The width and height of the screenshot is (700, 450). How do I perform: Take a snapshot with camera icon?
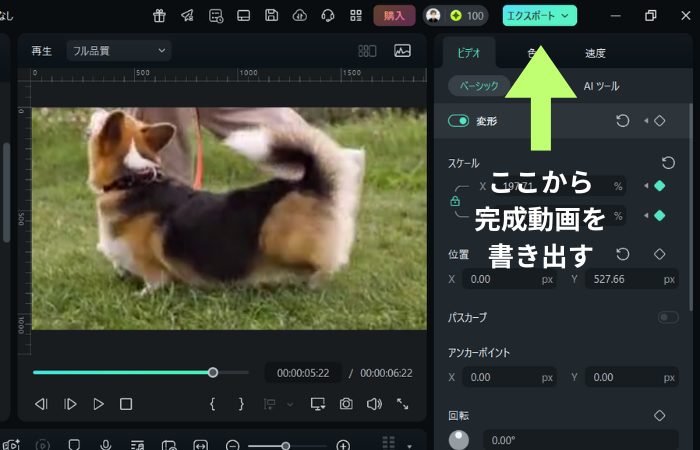click(x=346, y=404)
